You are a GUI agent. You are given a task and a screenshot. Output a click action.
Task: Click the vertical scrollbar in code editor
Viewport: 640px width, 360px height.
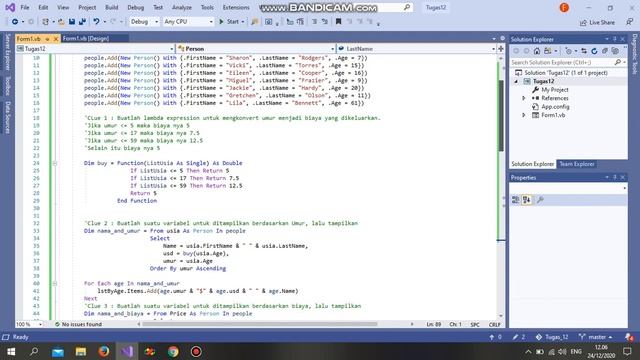pyautogui.click(x=501, y=116)
